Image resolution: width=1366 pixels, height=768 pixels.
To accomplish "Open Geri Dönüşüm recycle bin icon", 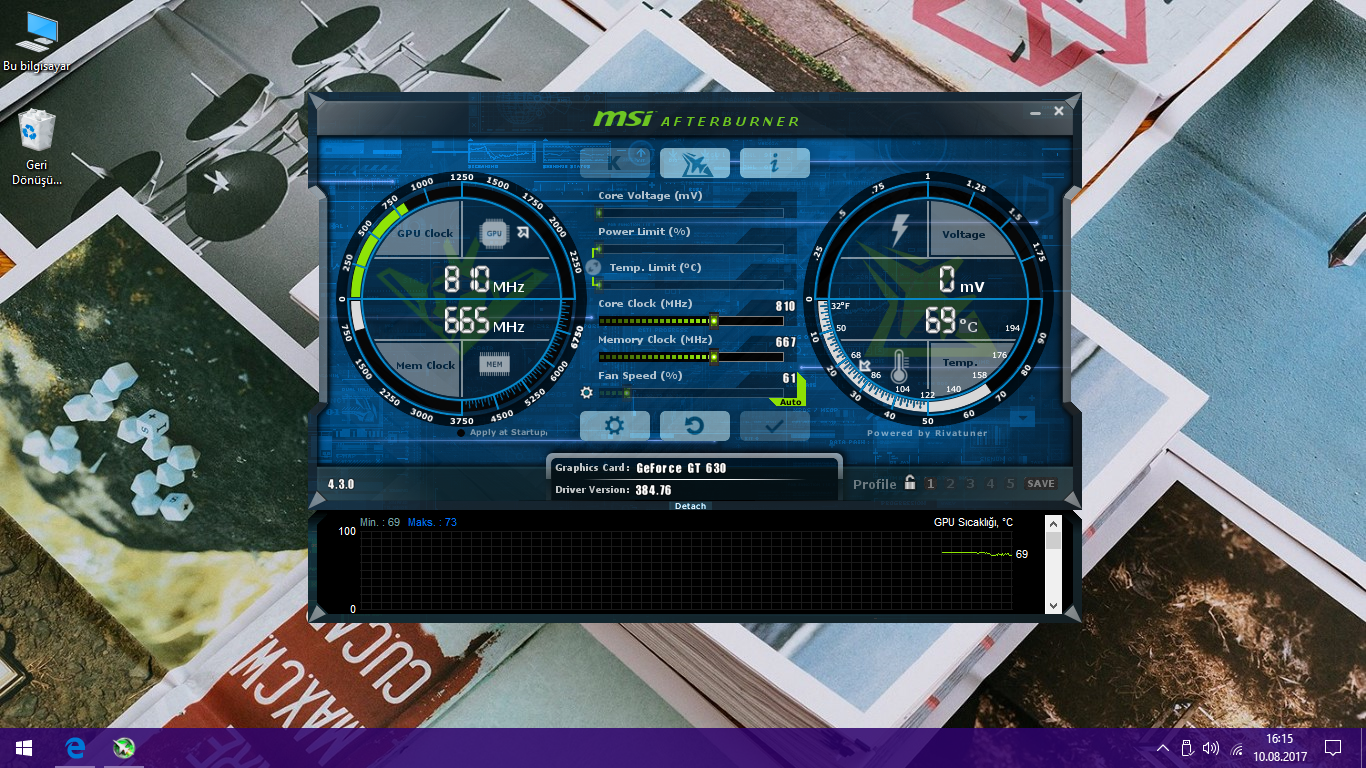I will (38, 148).
